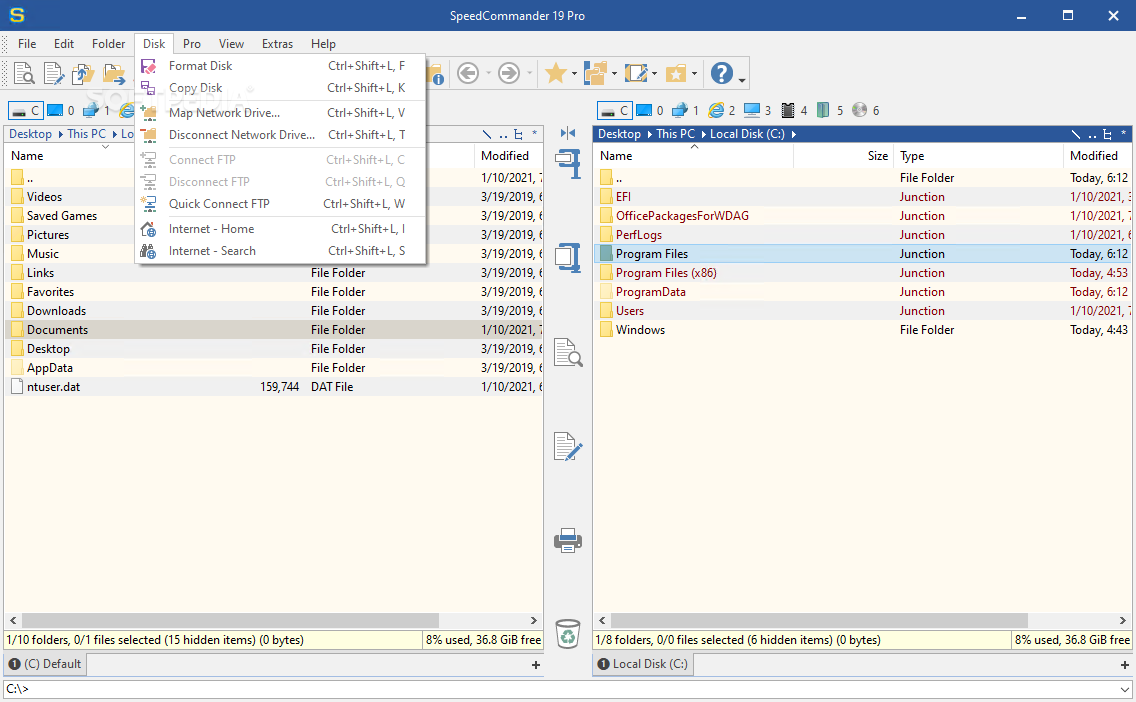
Task: Choose Disconnect Network Drive menu entry
Action: (x=280, y=135)
